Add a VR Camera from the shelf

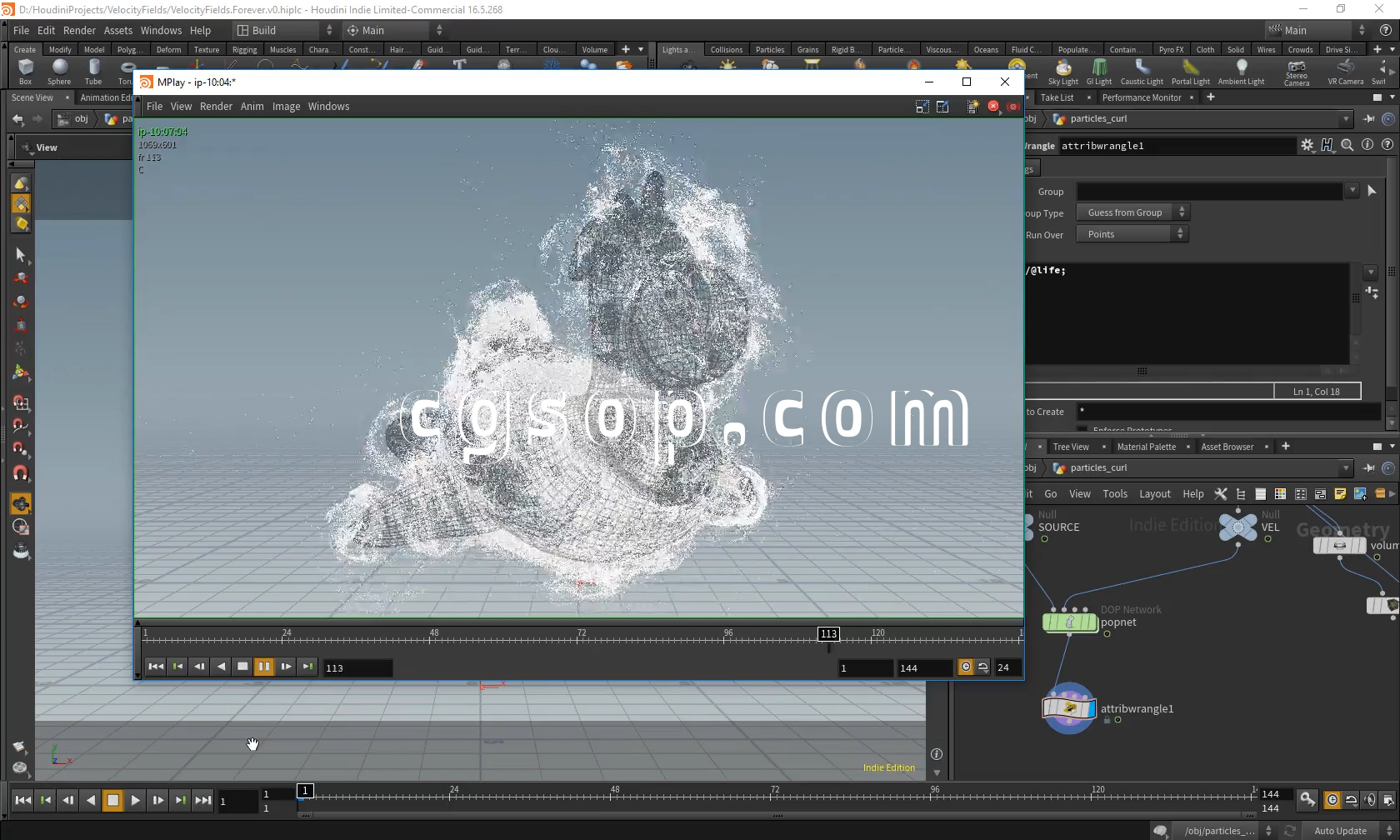click(x=1345, y=72)
